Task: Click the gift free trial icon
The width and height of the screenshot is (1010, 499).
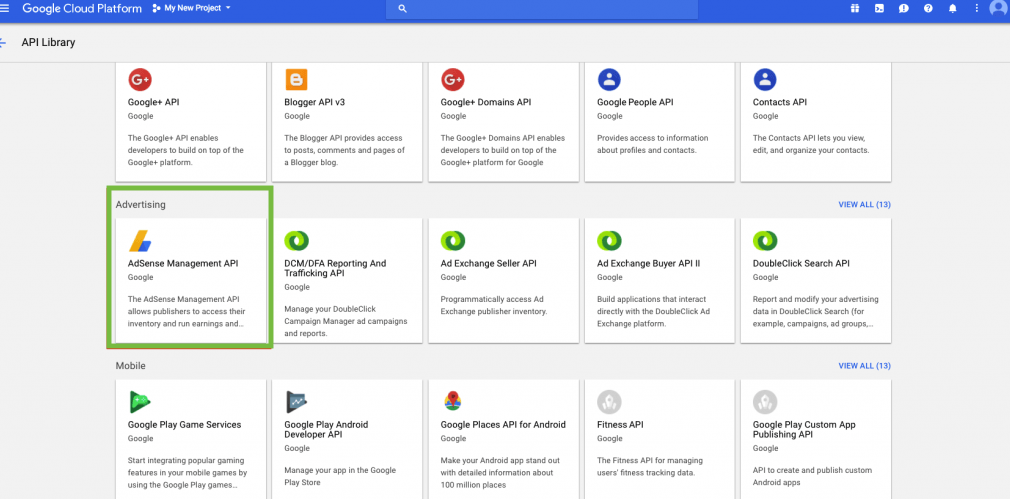Action: [x=855, y=8]
